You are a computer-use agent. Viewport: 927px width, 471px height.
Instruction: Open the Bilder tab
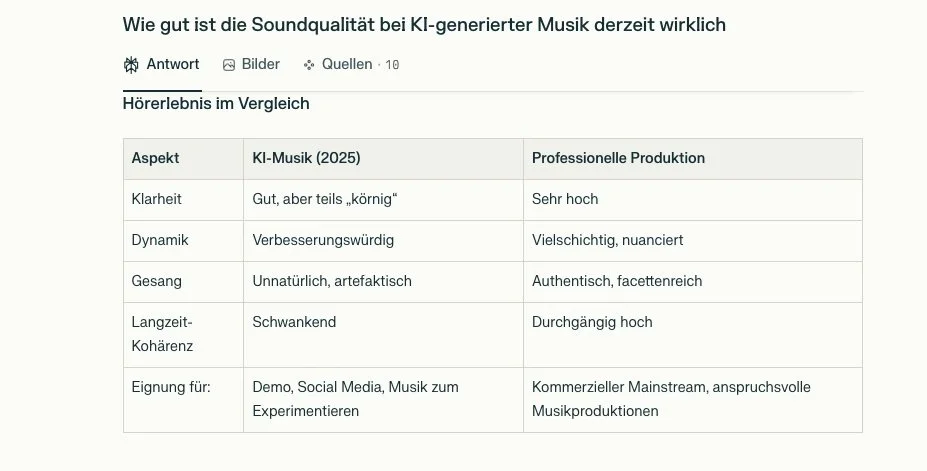pyautogui.click(x=251, y=64)
